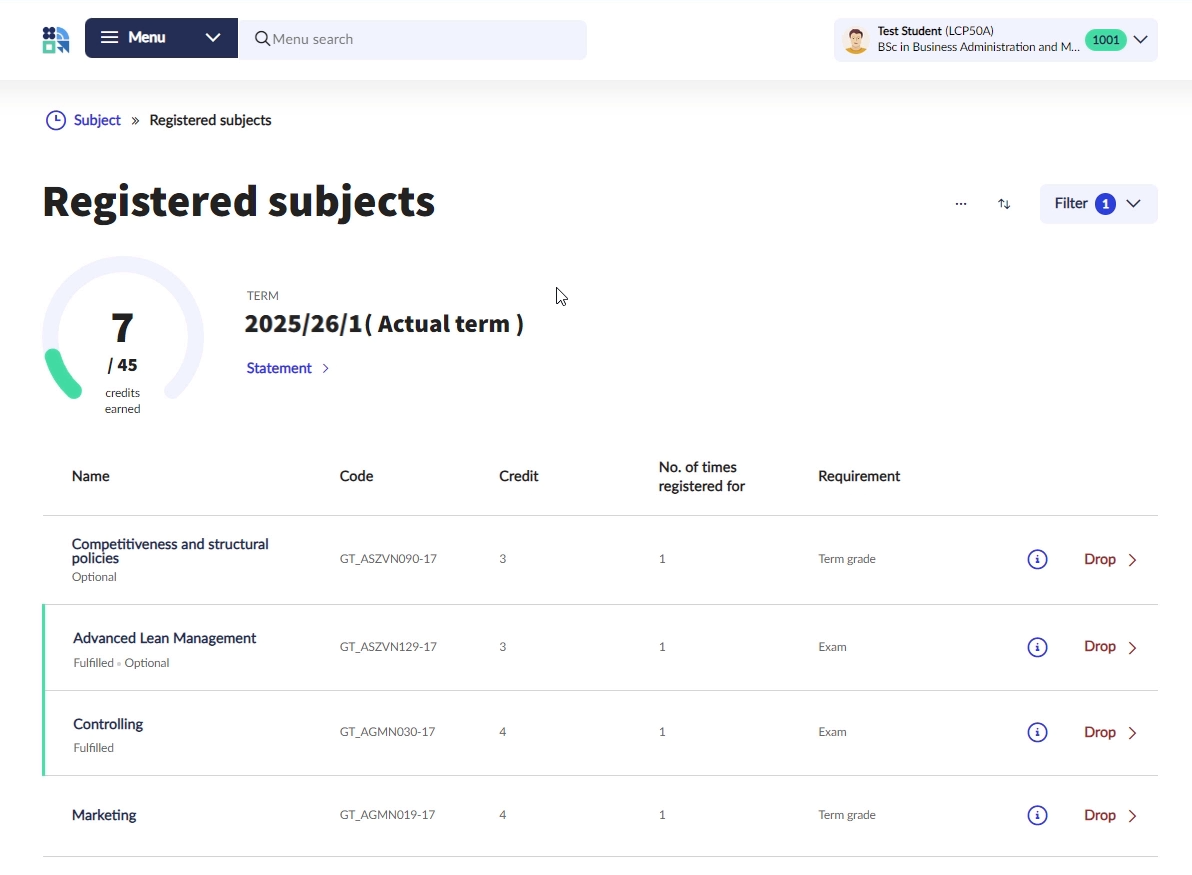
Task: Open the three-dots more options icon
Action: [961, 204]
